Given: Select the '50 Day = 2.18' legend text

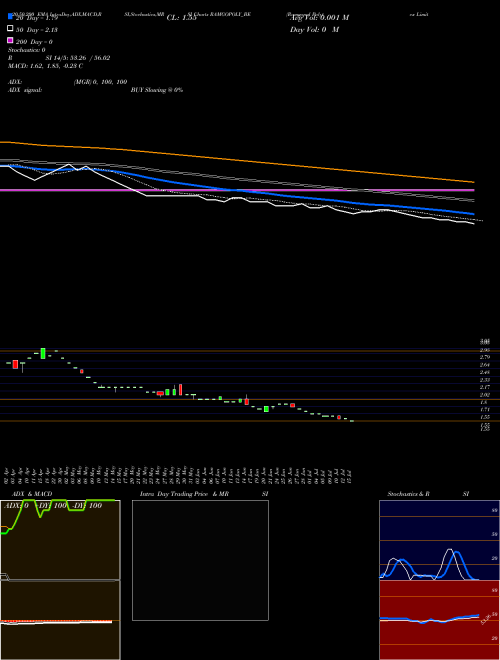Looking at the screenshot, I should coord(37,30).
